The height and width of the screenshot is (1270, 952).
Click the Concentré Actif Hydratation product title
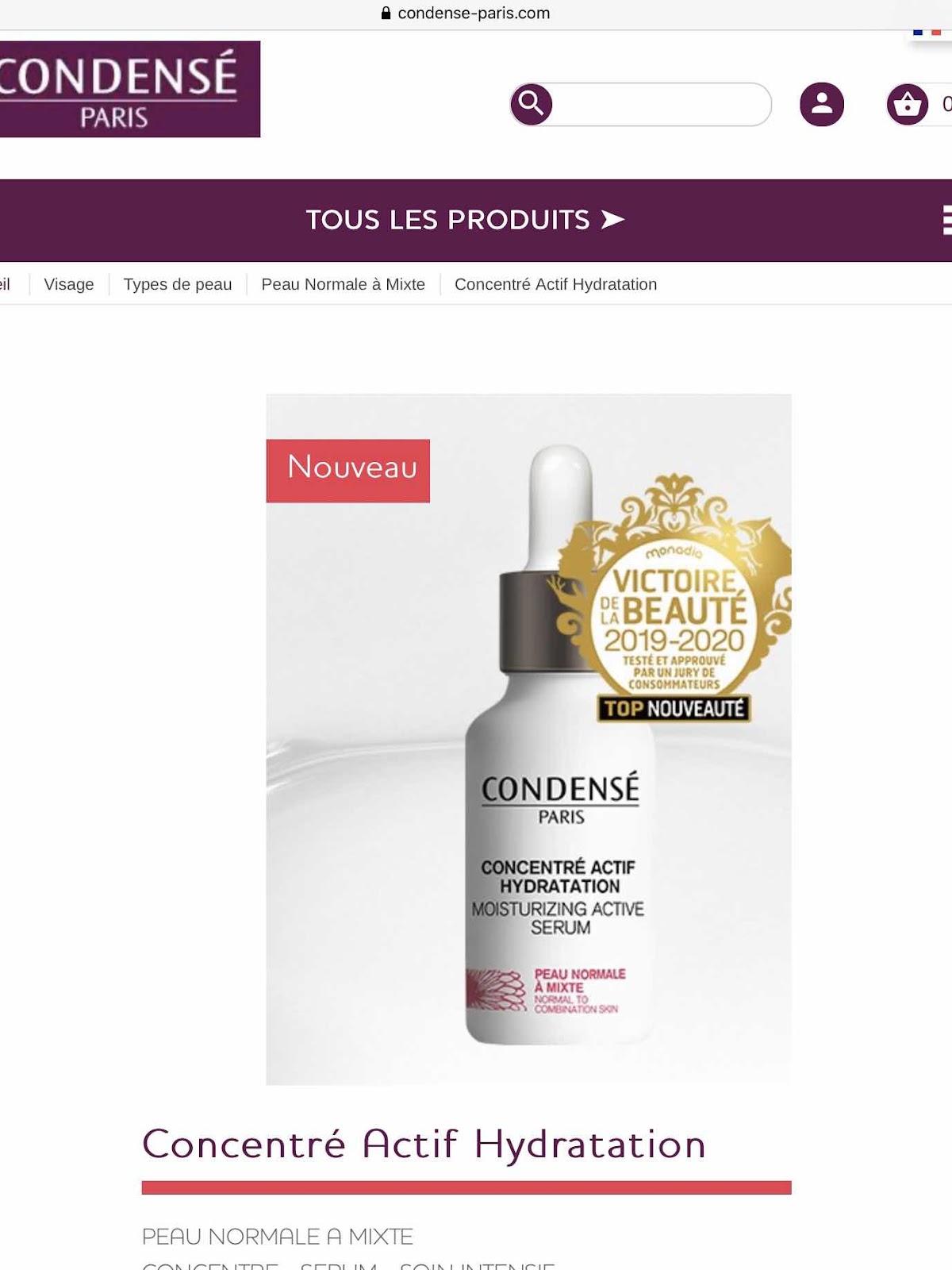tap(424, 1144)
